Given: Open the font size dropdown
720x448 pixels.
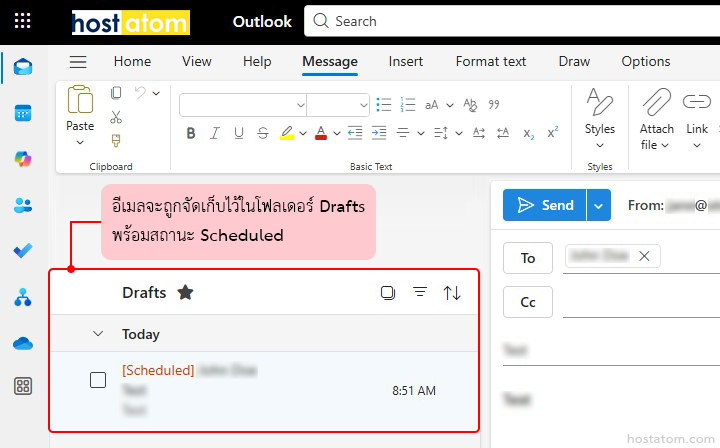Looking at the screenshot, I should 363,105.
